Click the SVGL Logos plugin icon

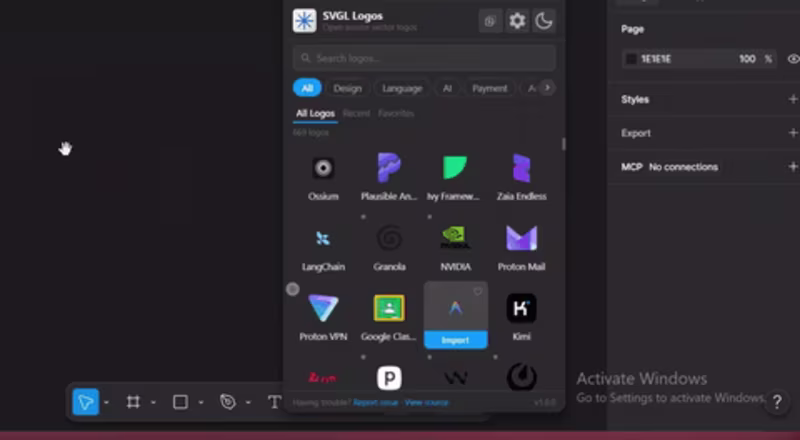tap(305, 21)
